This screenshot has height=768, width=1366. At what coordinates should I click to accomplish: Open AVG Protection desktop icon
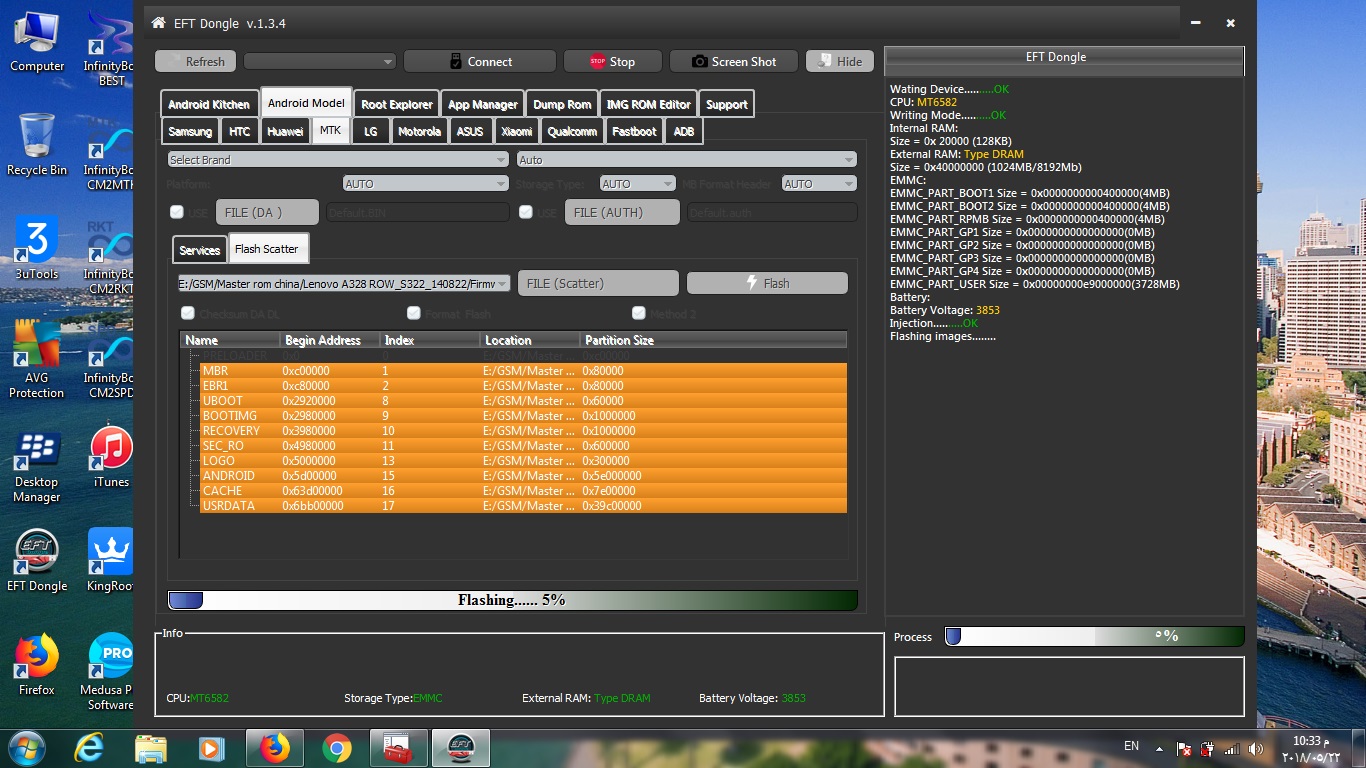click(37, 360)
